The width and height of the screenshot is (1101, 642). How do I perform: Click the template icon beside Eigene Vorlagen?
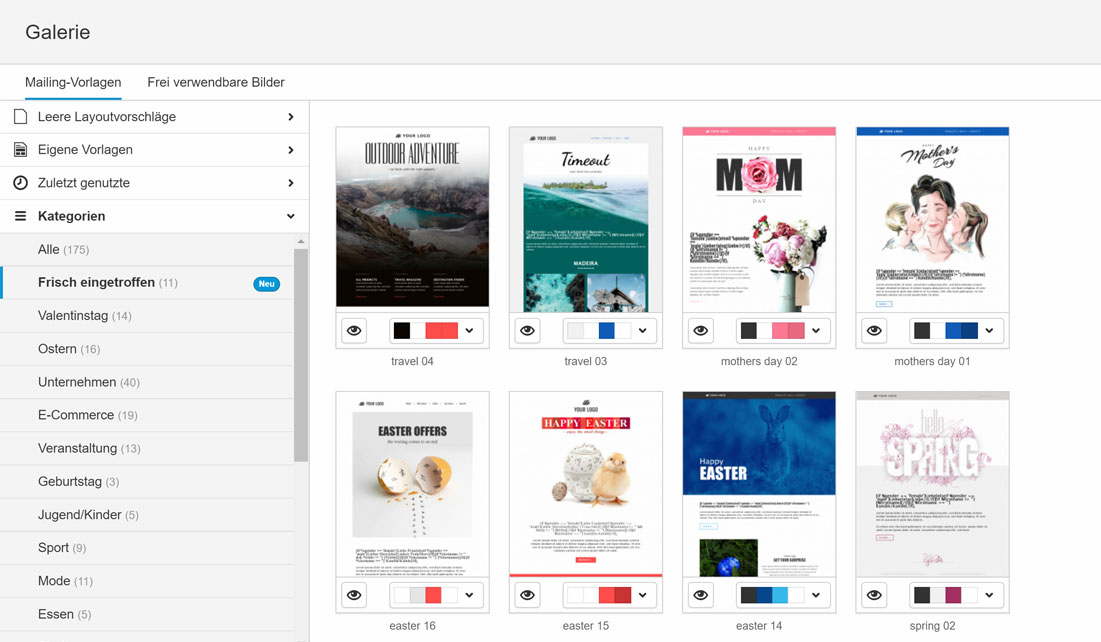pos(20,150)
